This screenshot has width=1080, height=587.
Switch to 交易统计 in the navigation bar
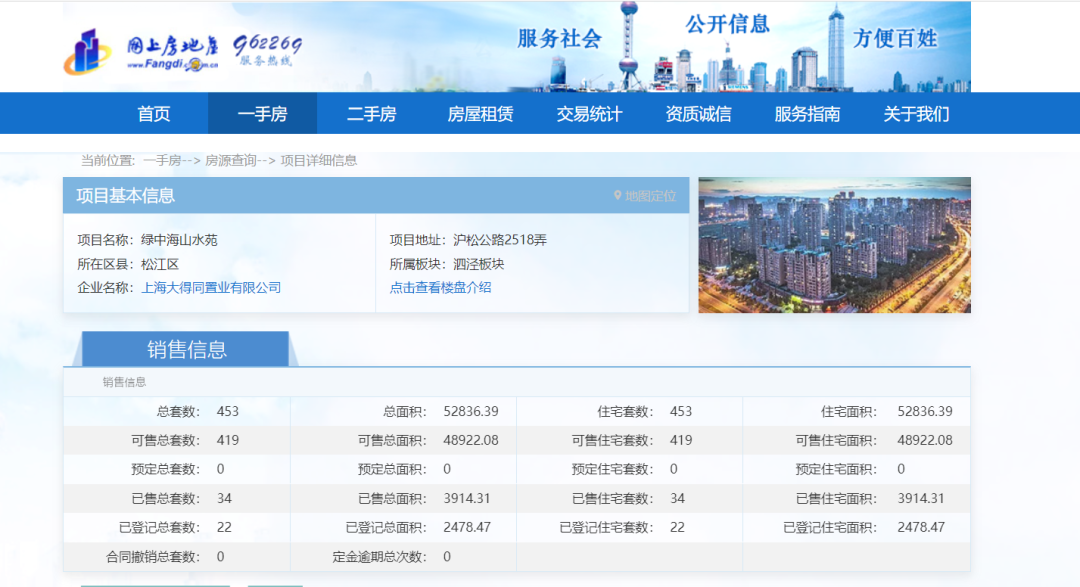[589, 114]
